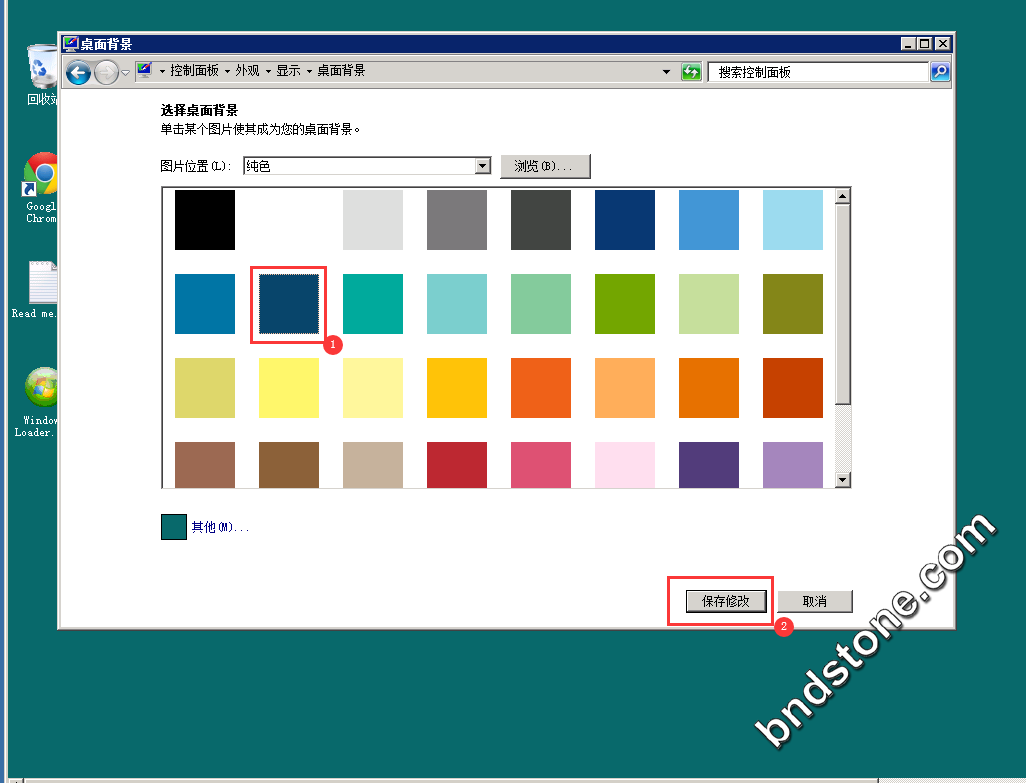Viewport: 1026px width, 783px height.
Task: Click the search magnifier icon
Action: [x=940, y=72]
